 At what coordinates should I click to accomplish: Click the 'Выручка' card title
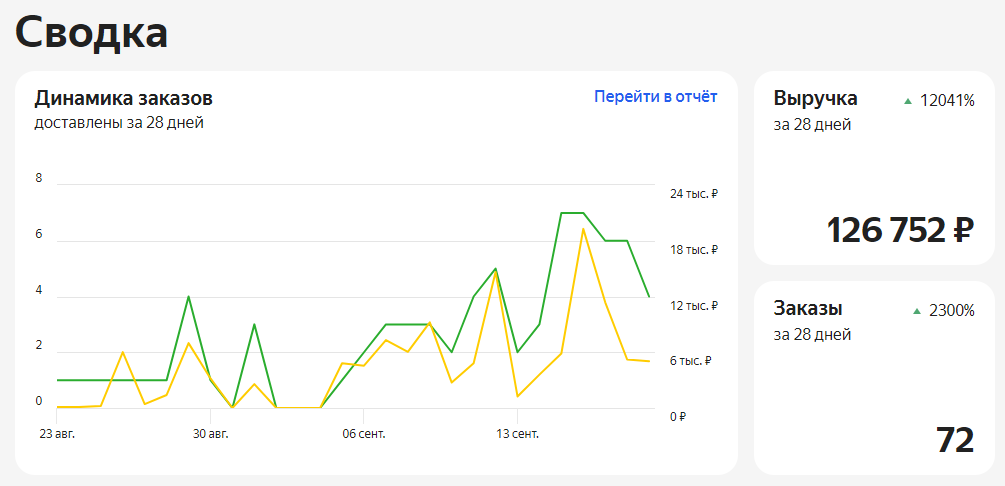(815, 98)
